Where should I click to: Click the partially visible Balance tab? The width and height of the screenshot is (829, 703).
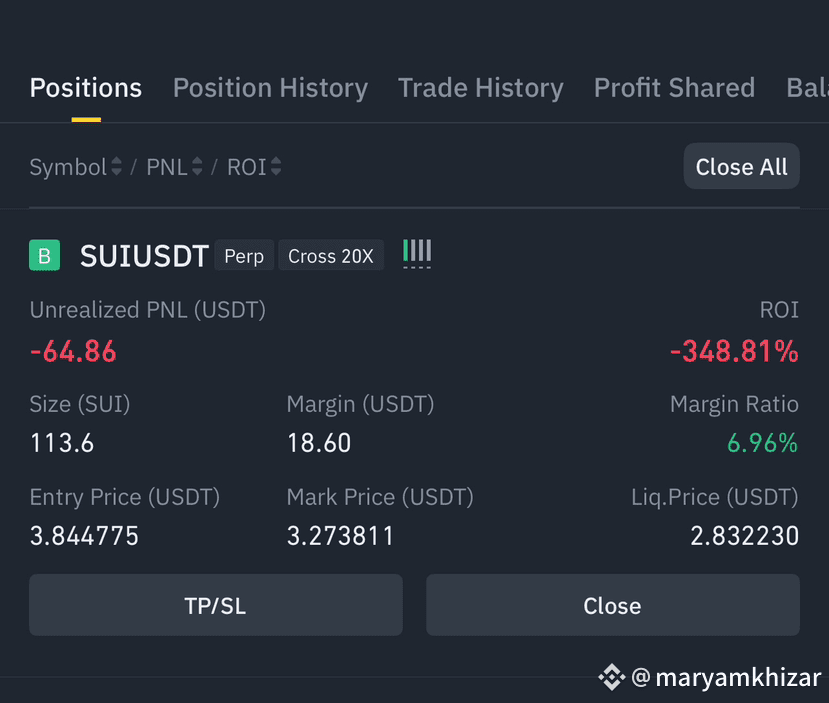[807, 88]
